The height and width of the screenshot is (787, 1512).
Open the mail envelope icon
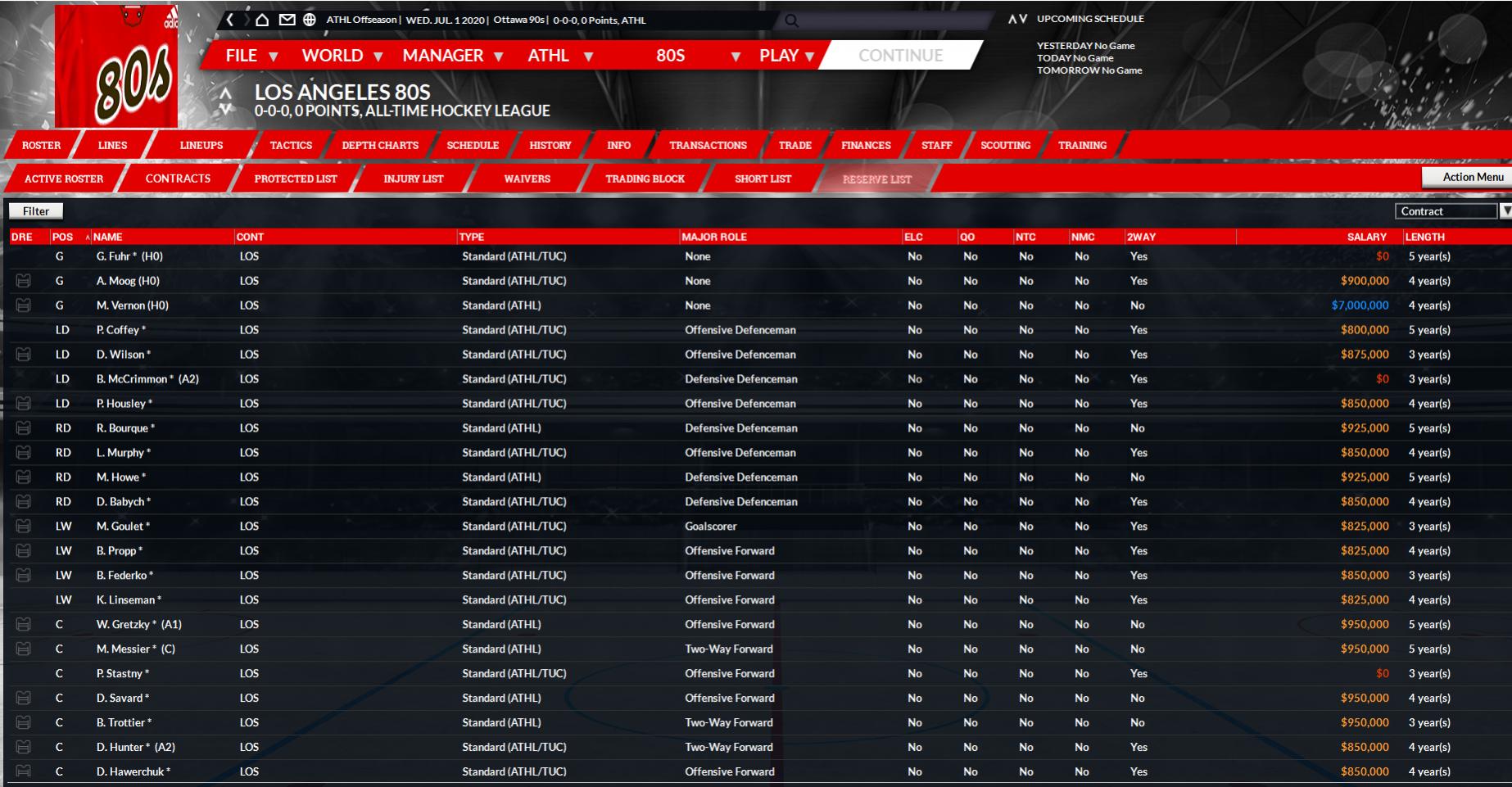(287, 20)
